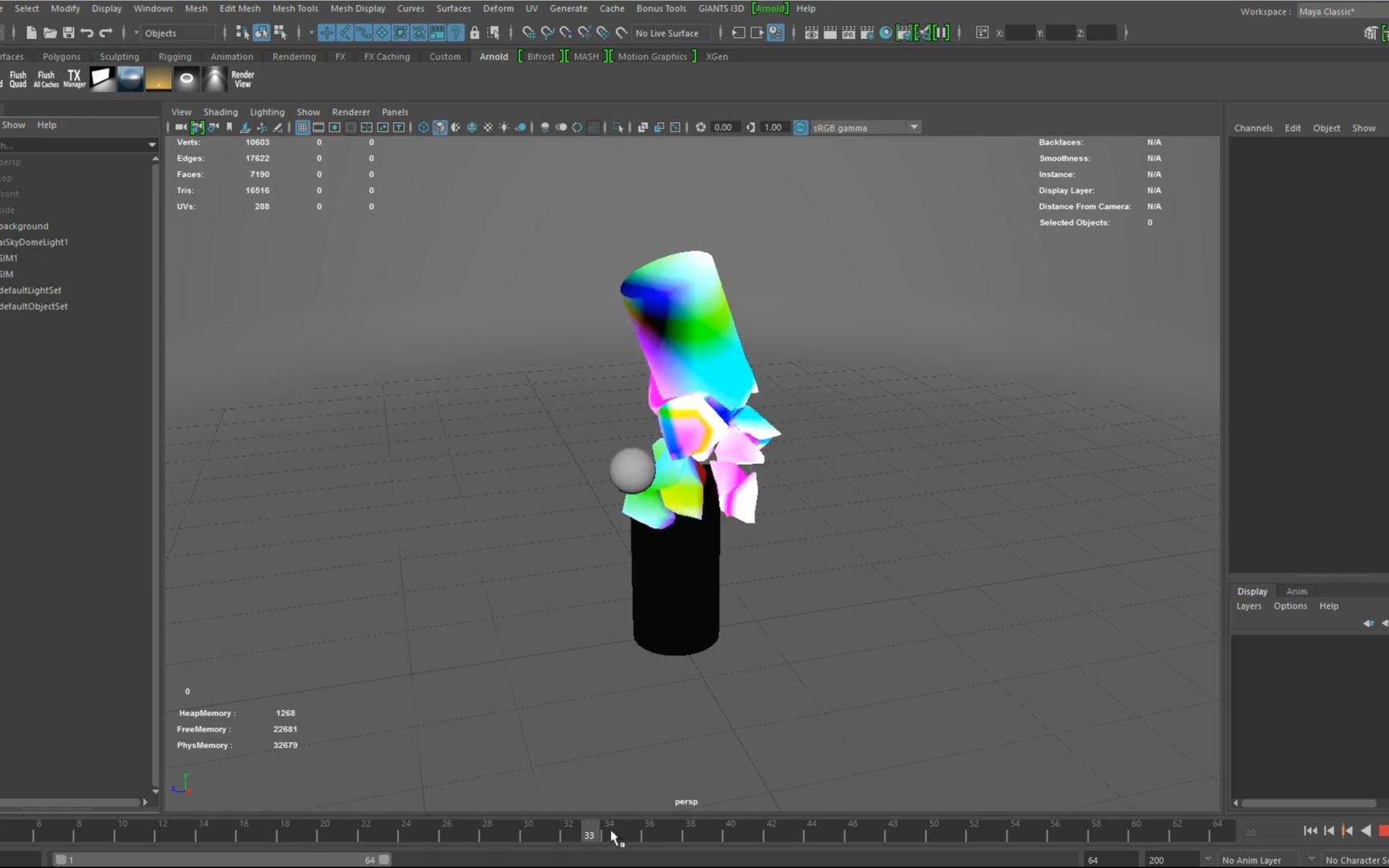Click the No Live Surface button
The height and width of the screenshot is (868, 1389).
[x=669, y=33]
